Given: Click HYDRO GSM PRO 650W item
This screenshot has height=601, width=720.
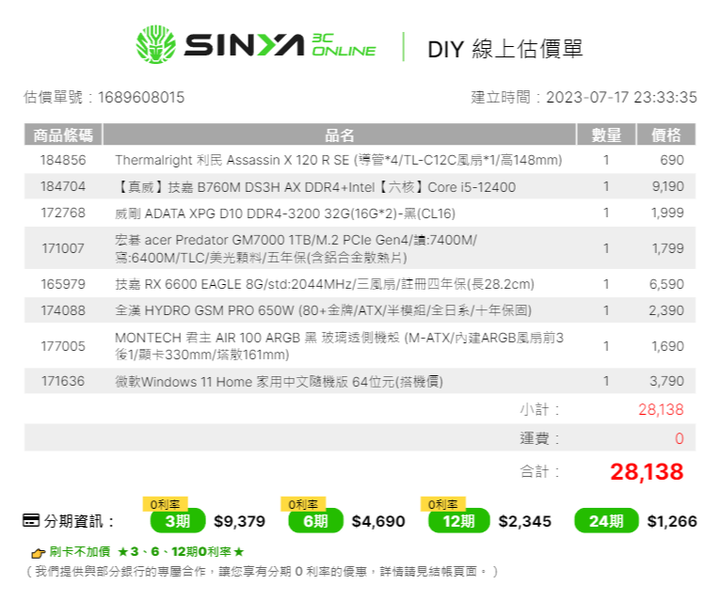Looking at the screenshot, I should (x=323, y=311).
